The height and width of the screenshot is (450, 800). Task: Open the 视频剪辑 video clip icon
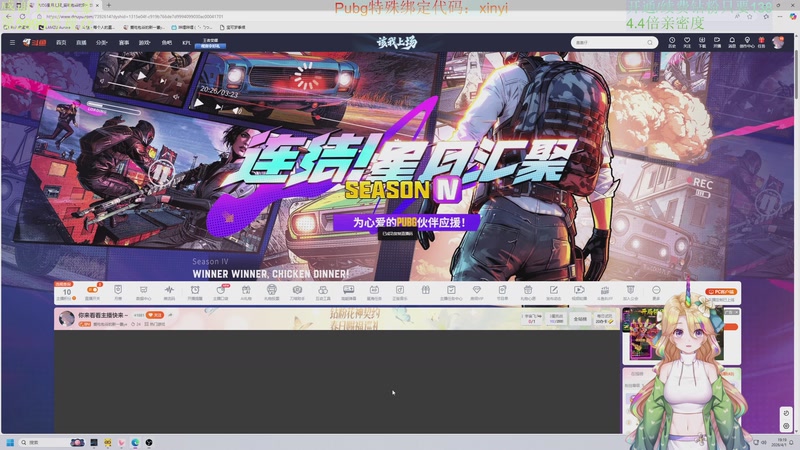pyautogui.click(x=579, y=292)
